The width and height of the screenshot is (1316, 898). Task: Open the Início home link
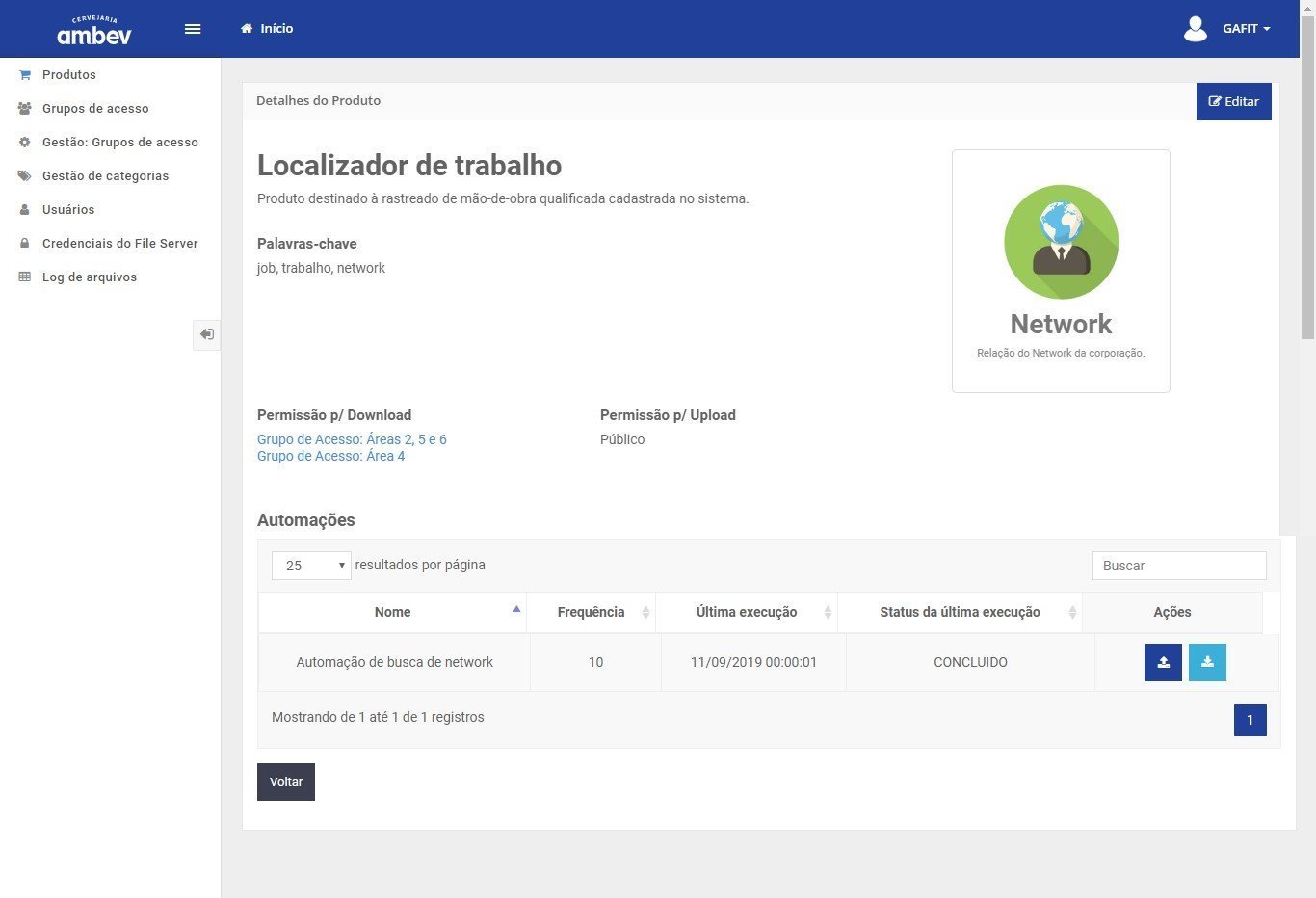267,29
